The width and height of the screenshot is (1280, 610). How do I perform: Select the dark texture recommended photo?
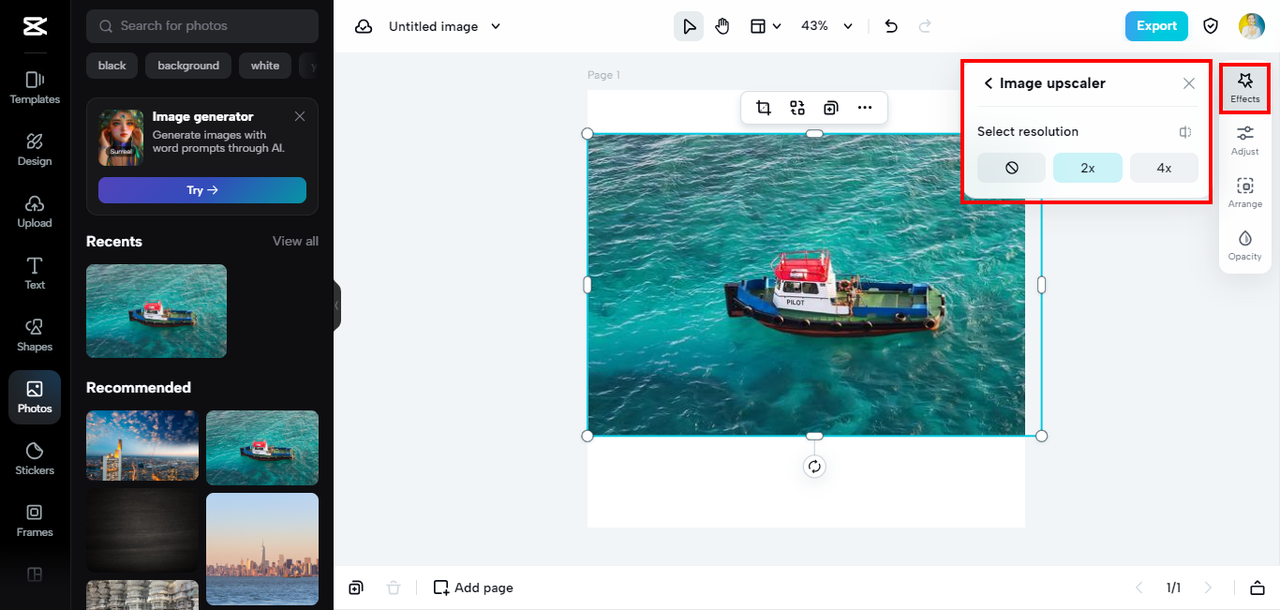(x=142, y=530)
